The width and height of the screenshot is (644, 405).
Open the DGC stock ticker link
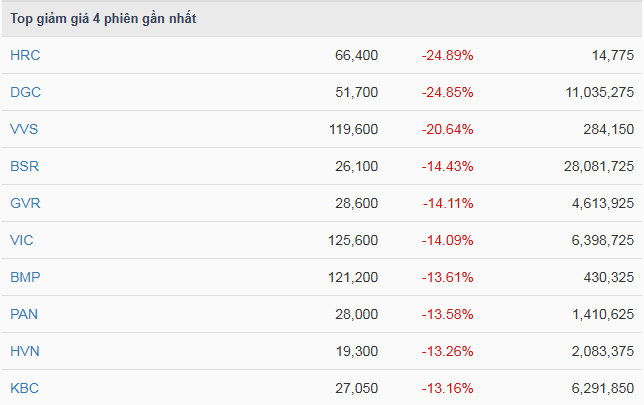click(25, 92)
